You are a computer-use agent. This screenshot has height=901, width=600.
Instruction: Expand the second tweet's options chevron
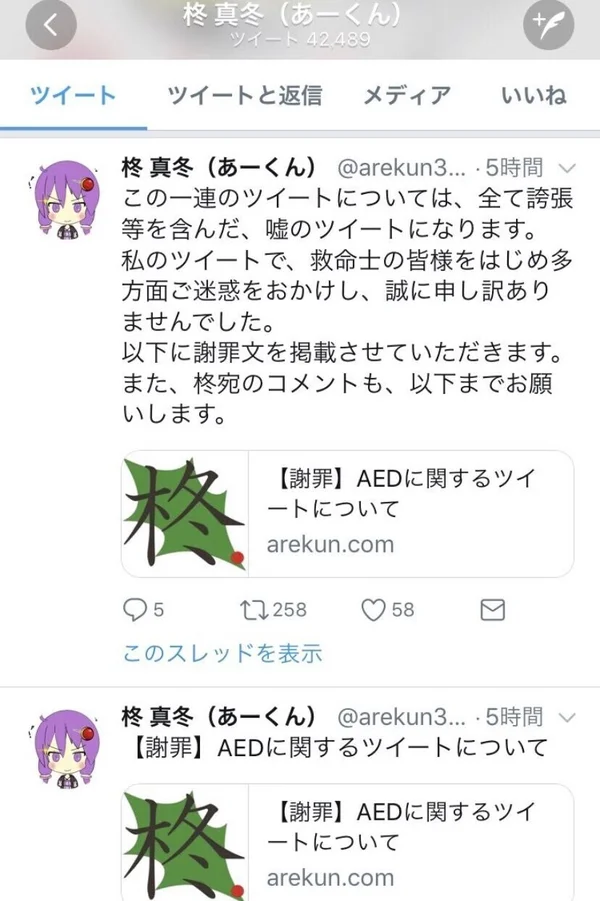567,718
